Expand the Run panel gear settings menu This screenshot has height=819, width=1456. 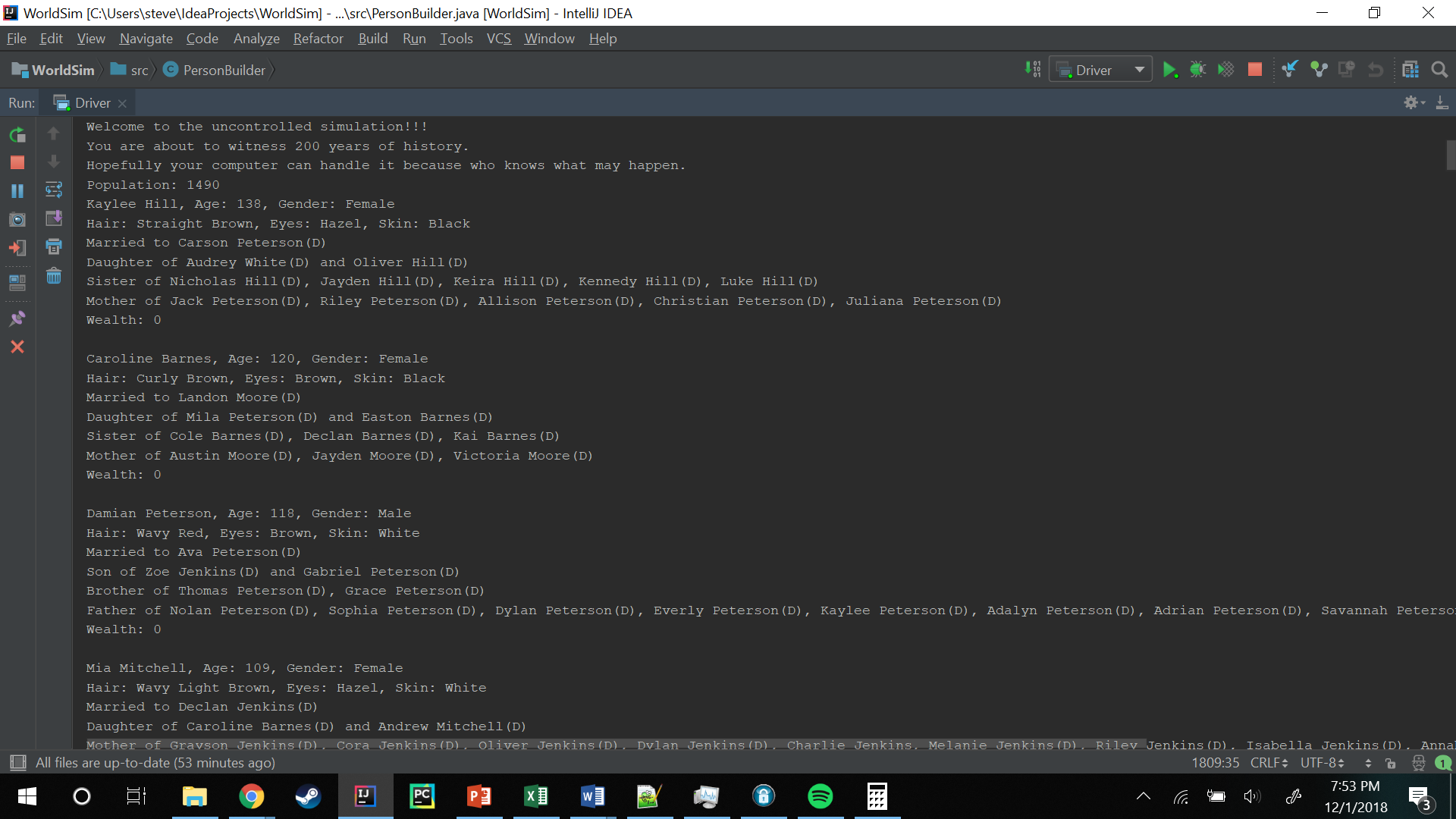[1414, 102]
